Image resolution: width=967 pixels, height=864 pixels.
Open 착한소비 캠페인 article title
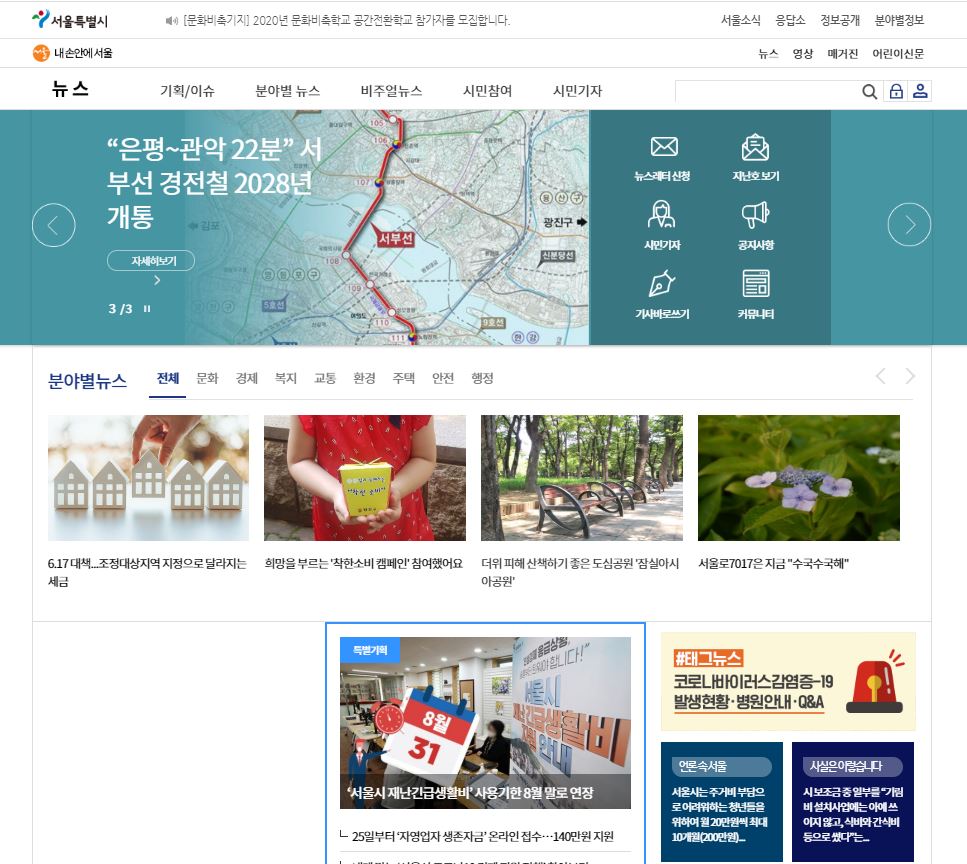pyautogui.click(x=363, y=563)
